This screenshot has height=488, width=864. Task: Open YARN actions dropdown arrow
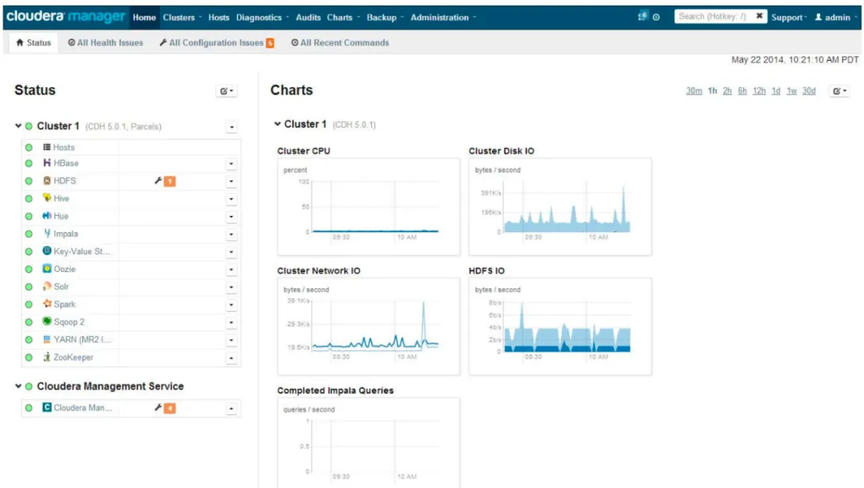click(x=231, y=340)
